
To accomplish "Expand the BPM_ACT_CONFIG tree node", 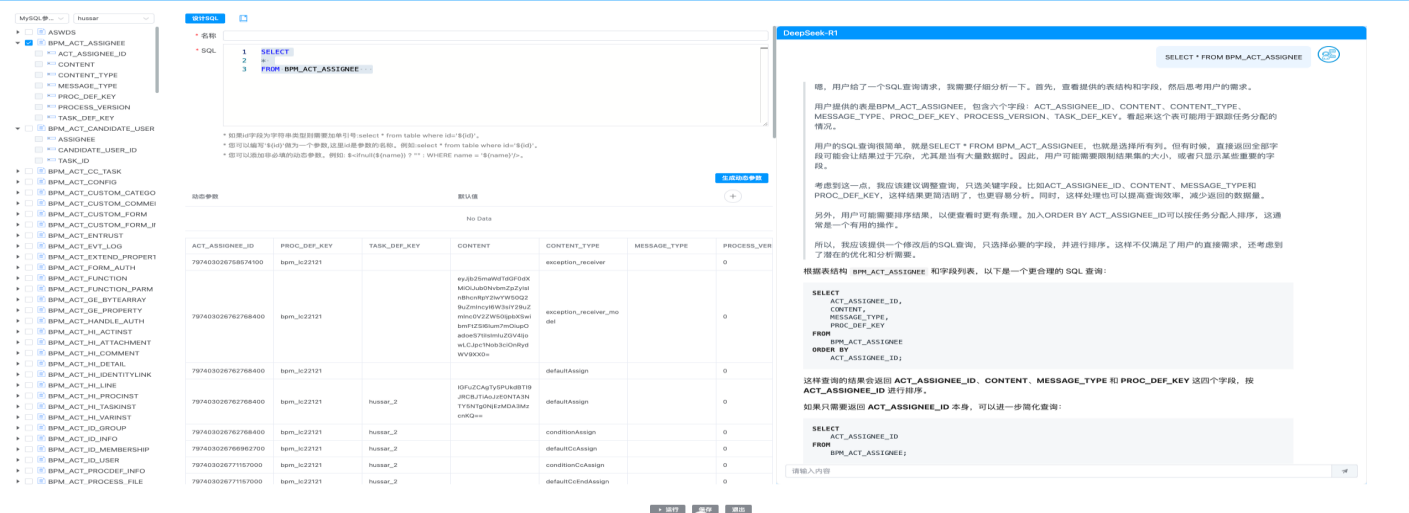I will [x=17, y=182].
